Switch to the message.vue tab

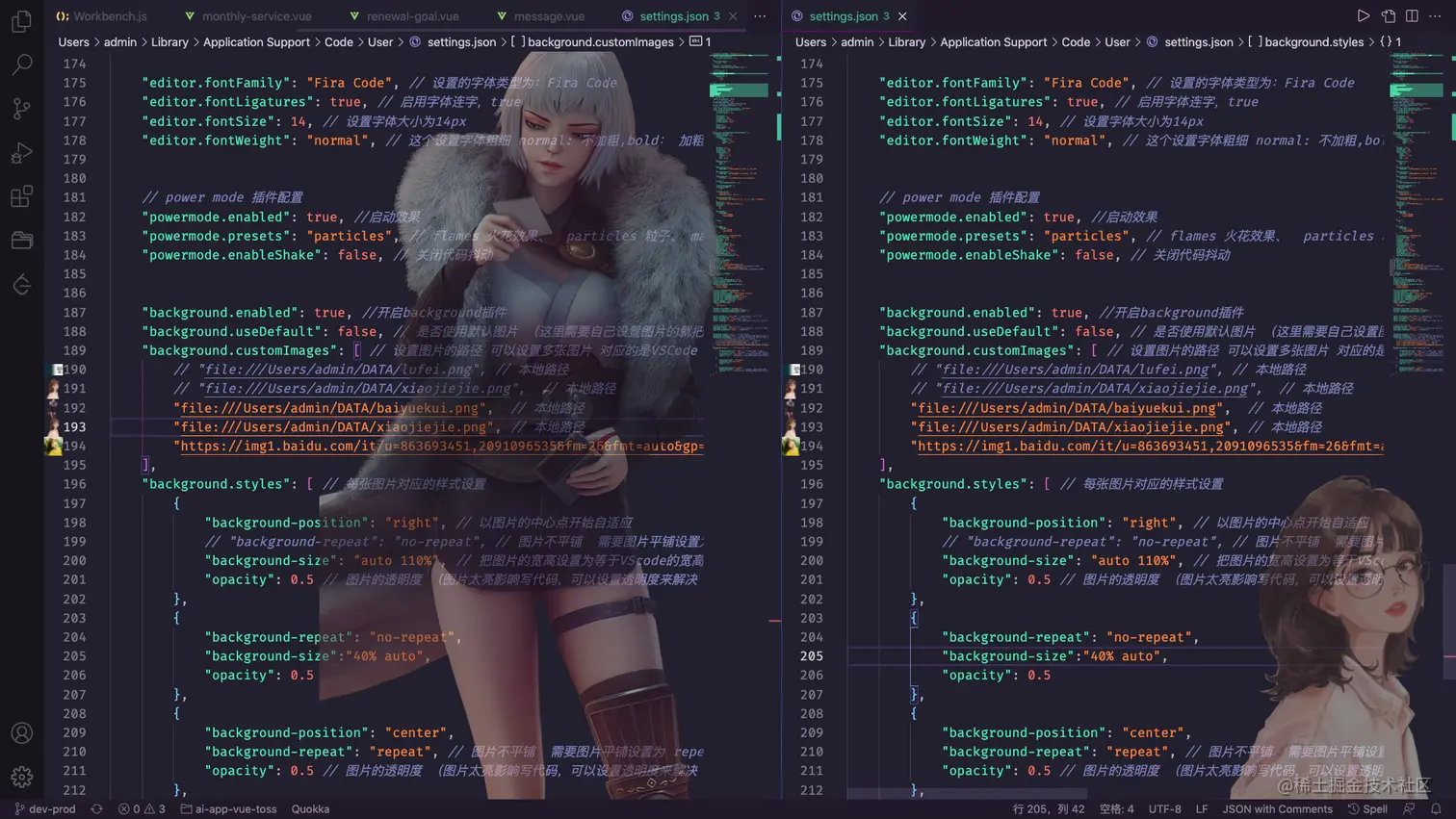[540, 16]
